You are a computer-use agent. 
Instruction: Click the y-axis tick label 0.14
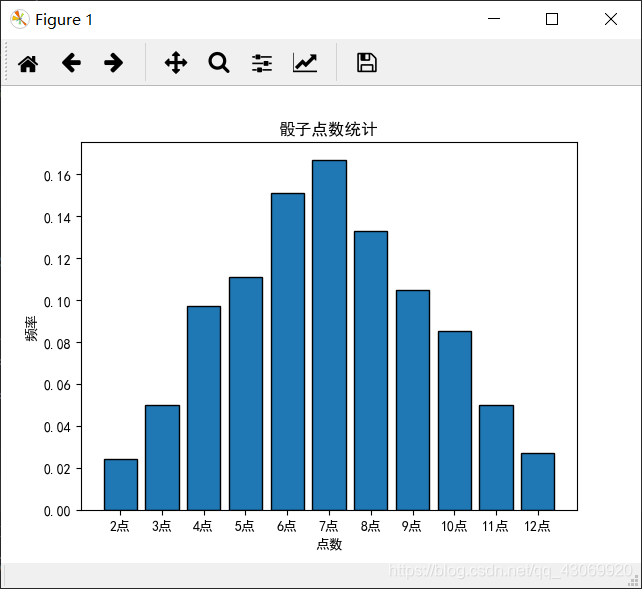tap(57, 218)
